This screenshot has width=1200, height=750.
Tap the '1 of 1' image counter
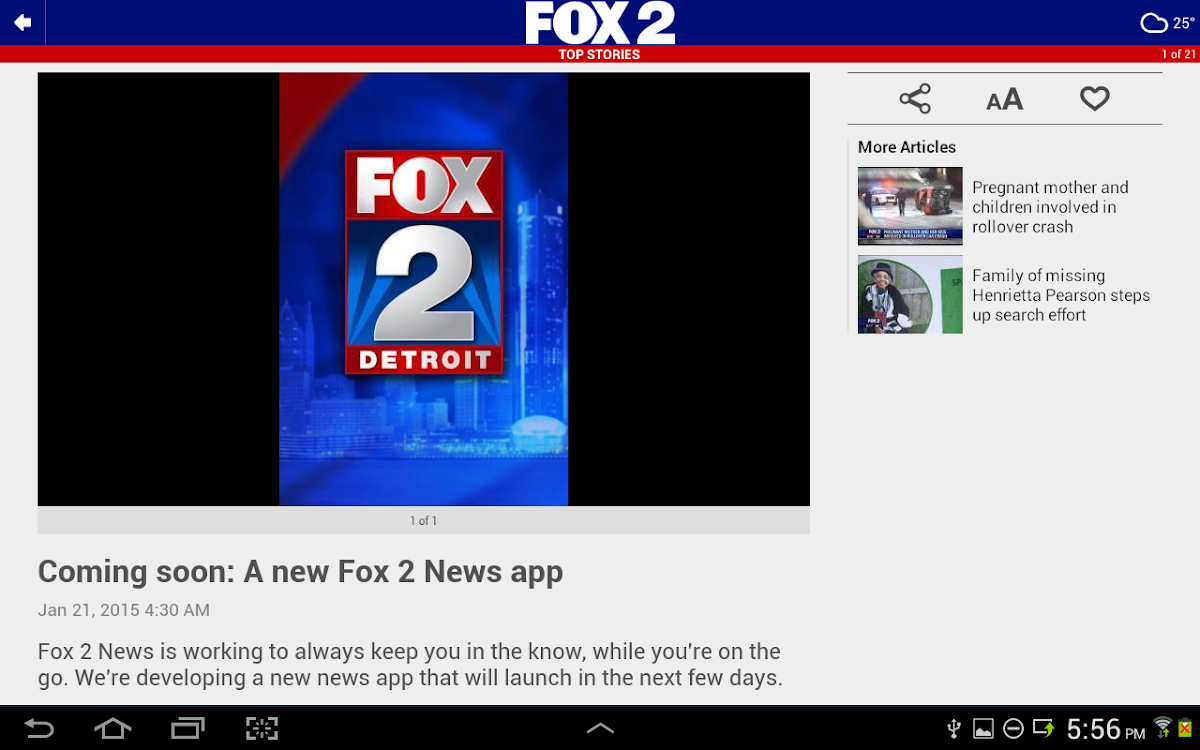click(424, 520)
